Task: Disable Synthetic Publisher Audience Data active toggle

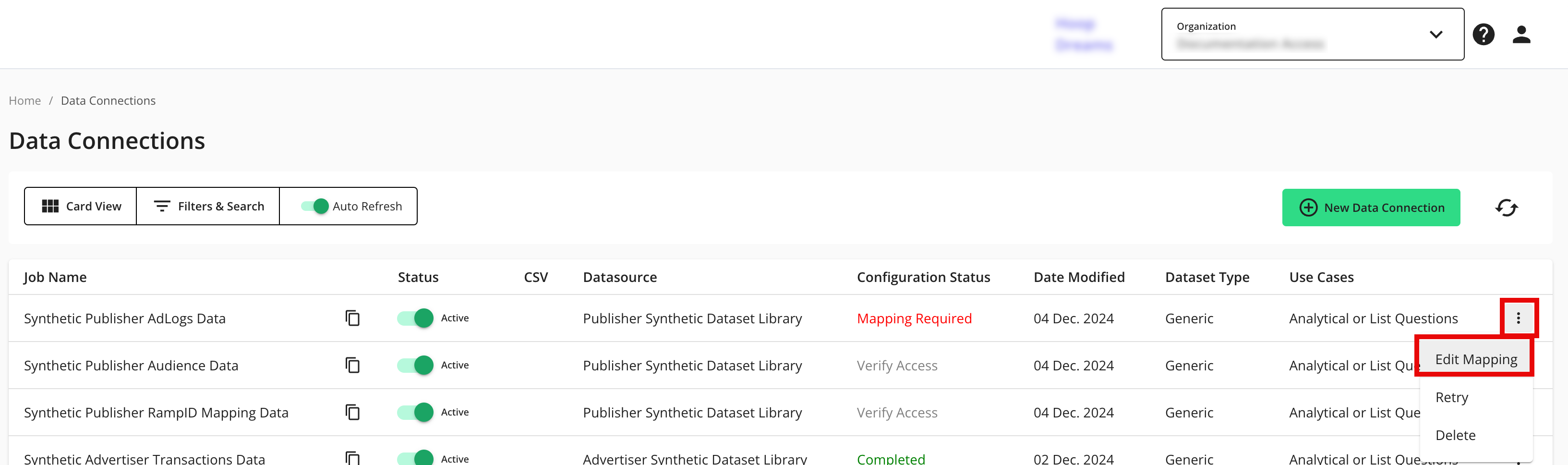Action: point(416,365)
